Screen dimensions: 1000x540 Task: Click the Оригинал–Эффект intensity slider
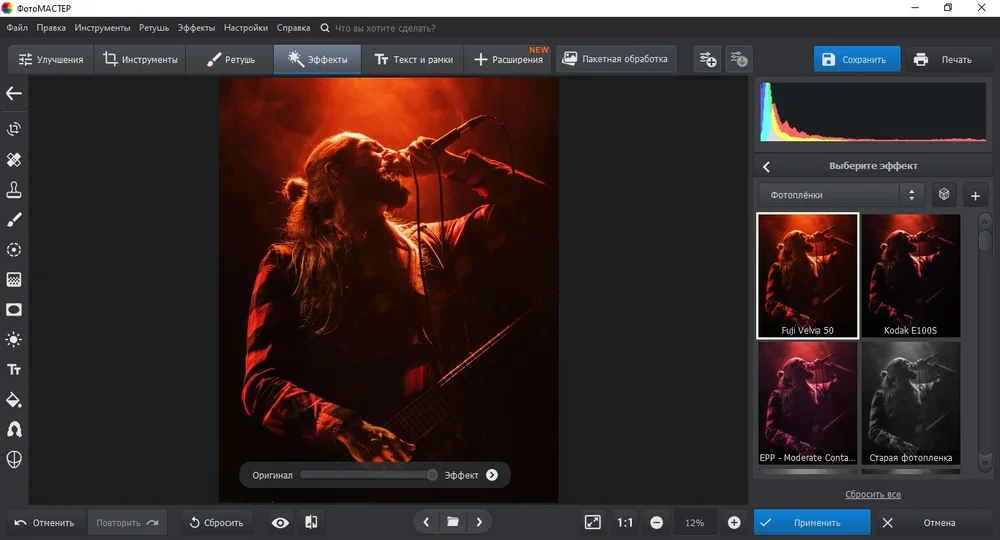click(x=368, y=475)
